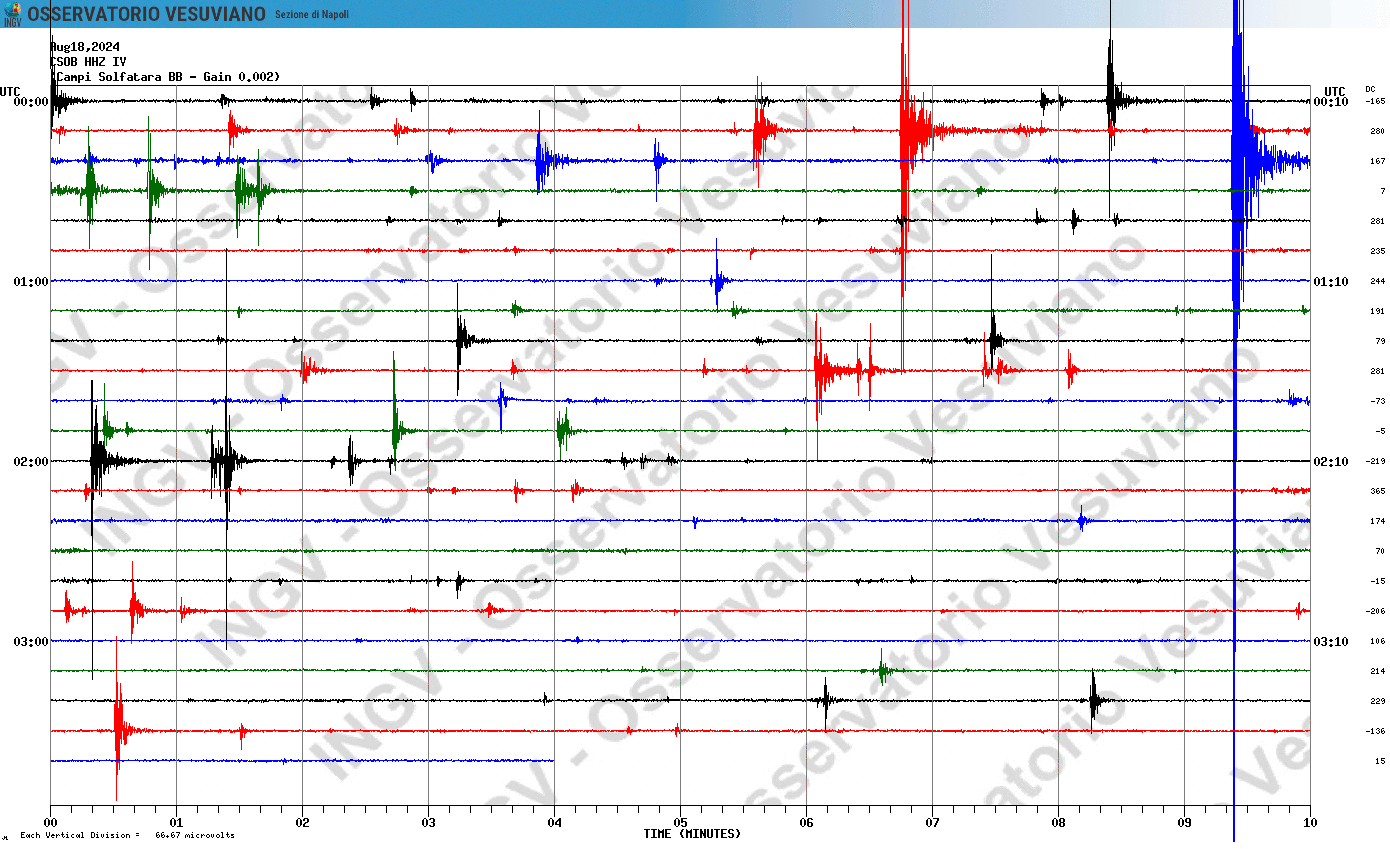
Task: Click the DC value -136
Action: [1376, 731]
